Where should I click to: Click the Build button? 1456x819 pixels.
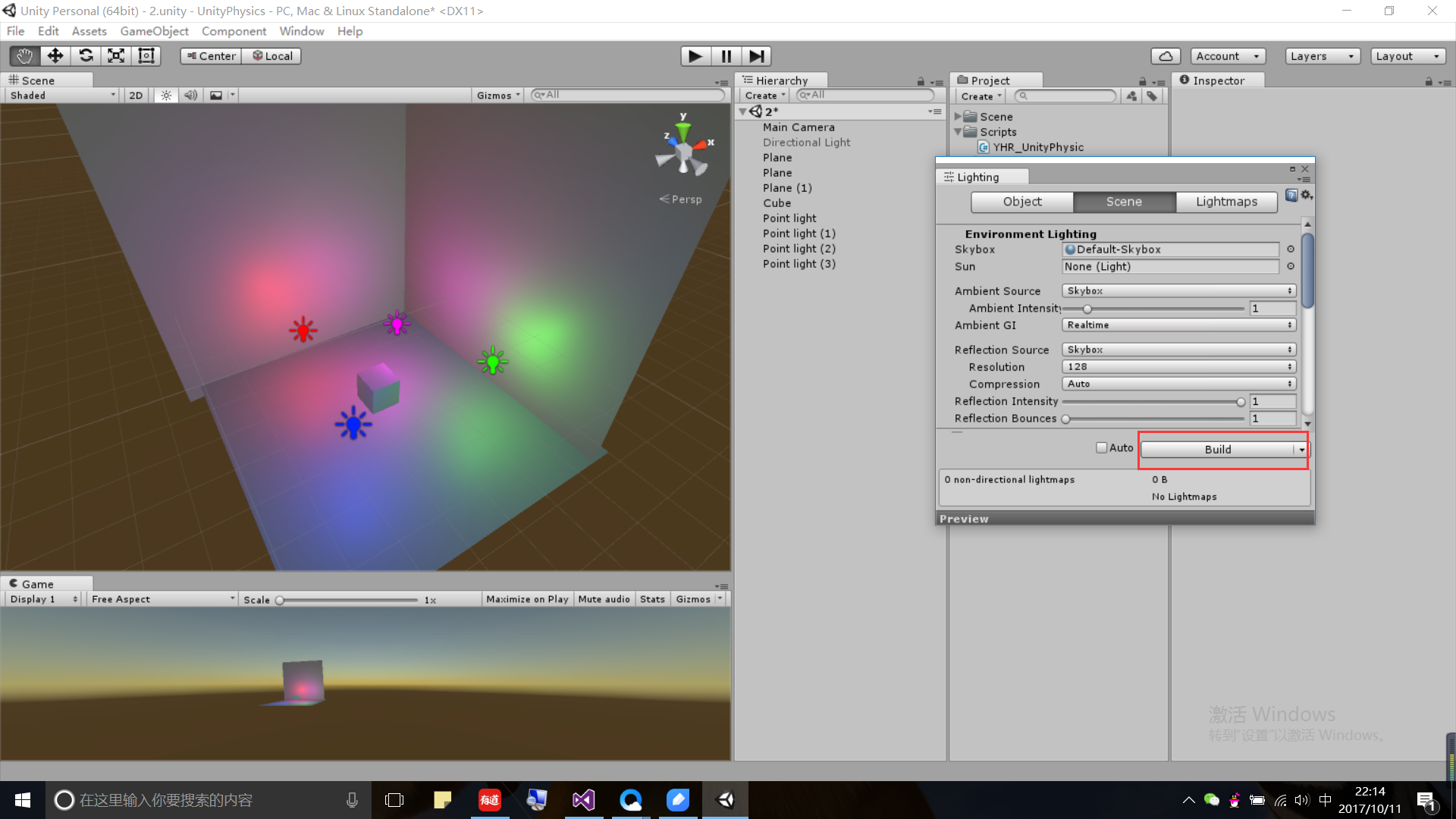coord(1217,450)
